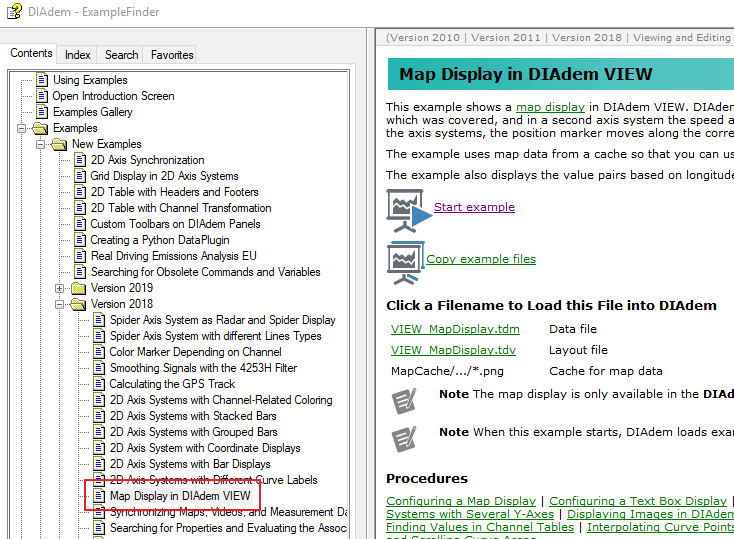Select 2D Axis Systems with Grouped Bars
734x539 pixels.
pyautogui.click(x=193, y=432)
